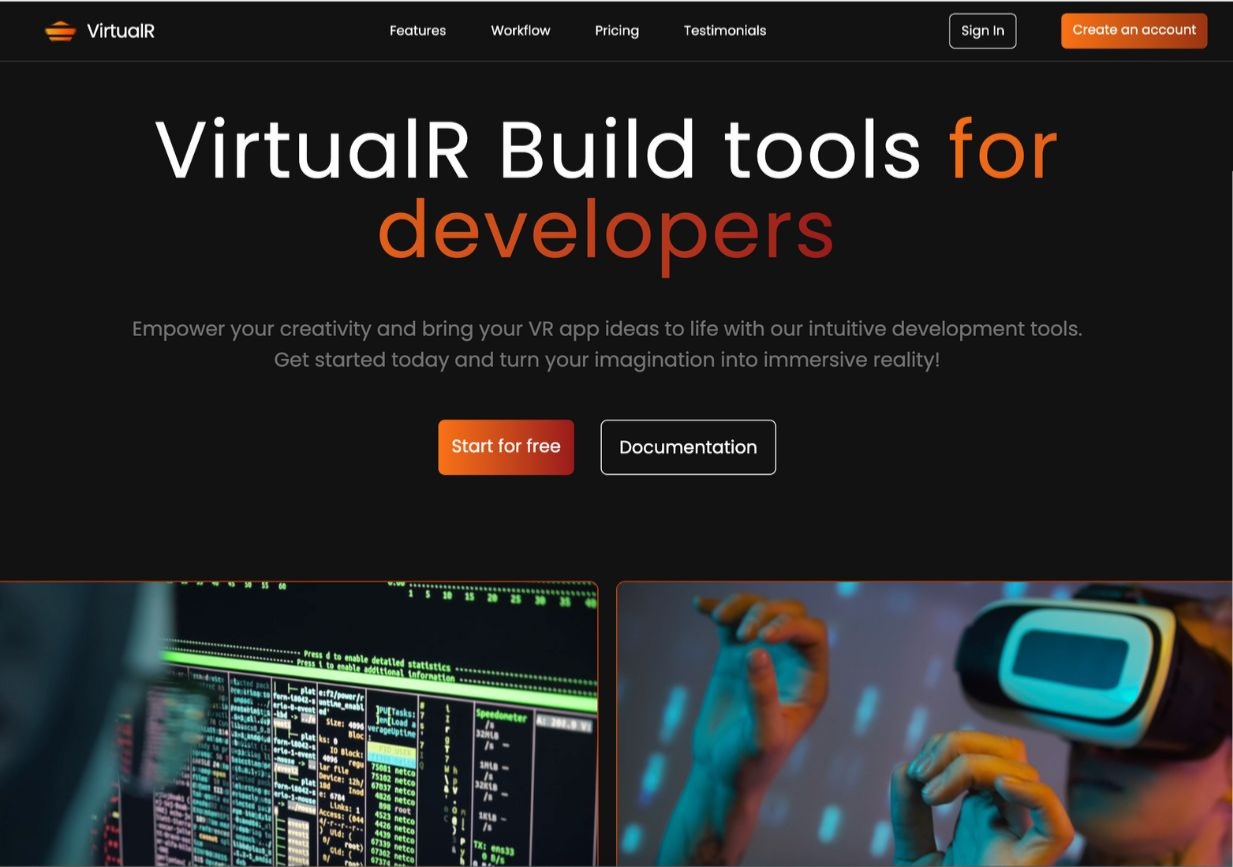1233x867 pixels.
Task: Open the Features navigation link
Action: tap(417, 31)
